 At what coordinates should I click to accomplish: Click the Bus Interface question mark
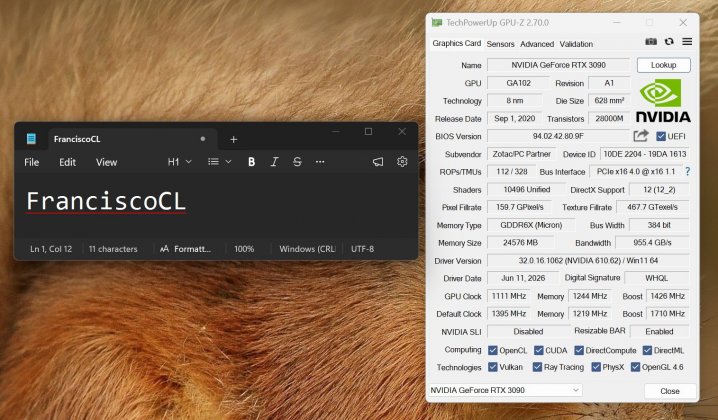pyautogui.click(x=687, y=171)
